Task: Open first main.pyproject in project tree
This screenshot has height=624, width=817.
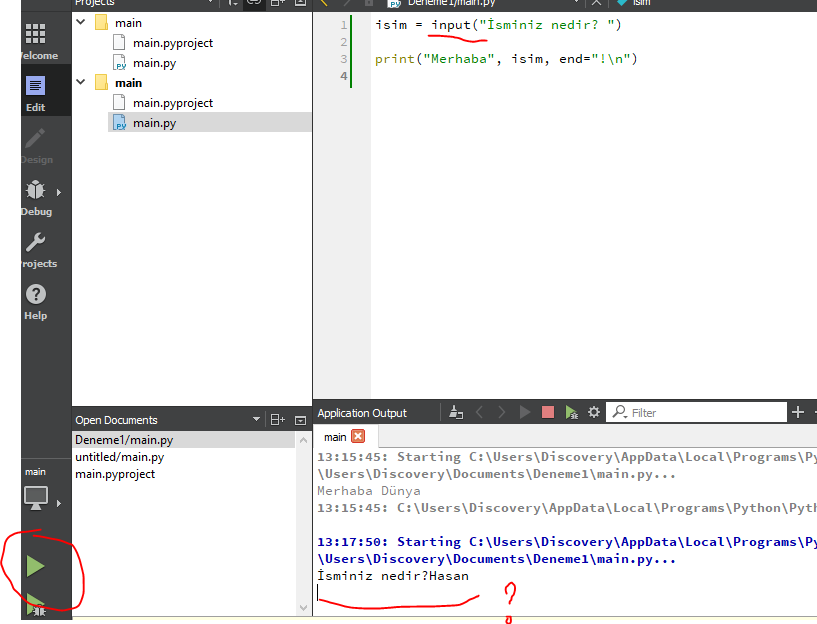Action: (172, 43)
